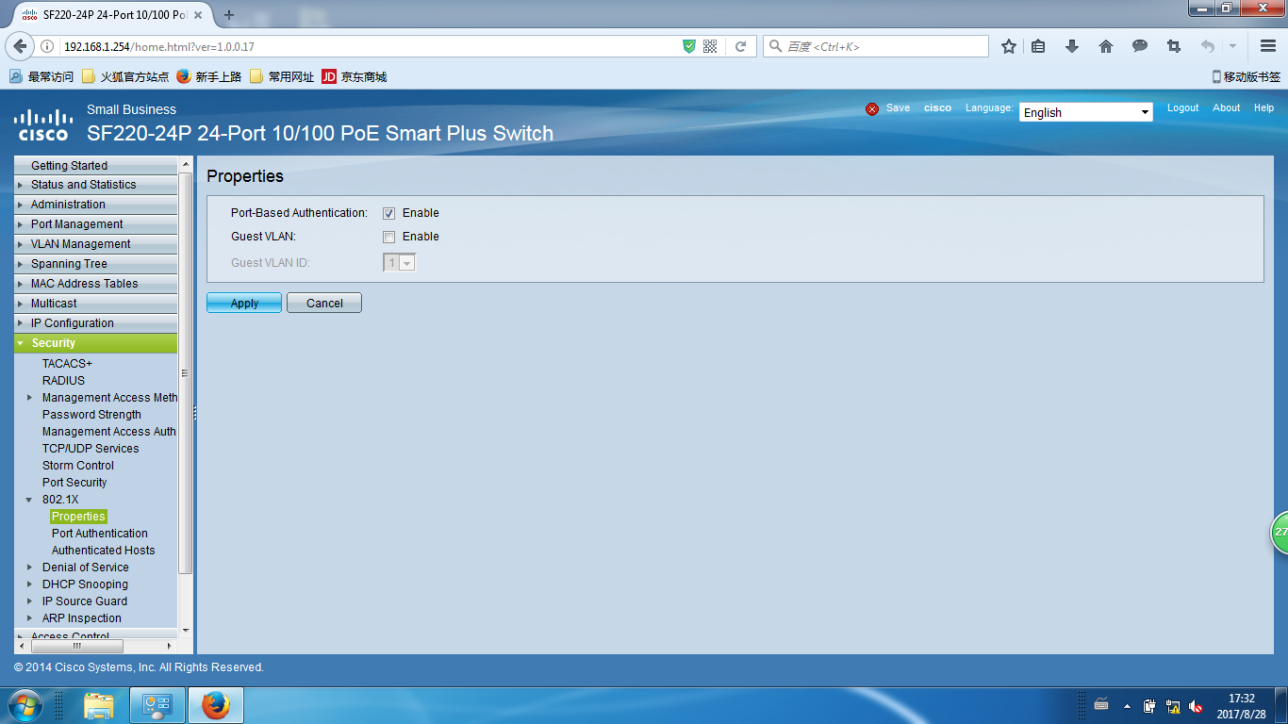Open a new browser tab with plus button
Image resolution: width=1288 pixels, height=724 pixels.
coord(229,15)
